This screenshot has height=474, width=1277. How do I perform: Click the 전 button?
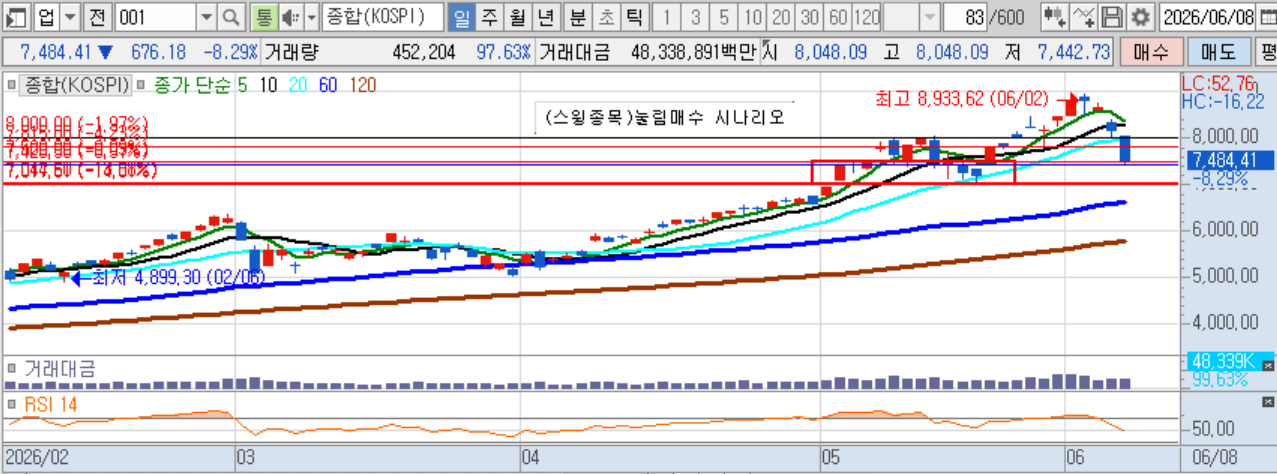tap(96, 17)
